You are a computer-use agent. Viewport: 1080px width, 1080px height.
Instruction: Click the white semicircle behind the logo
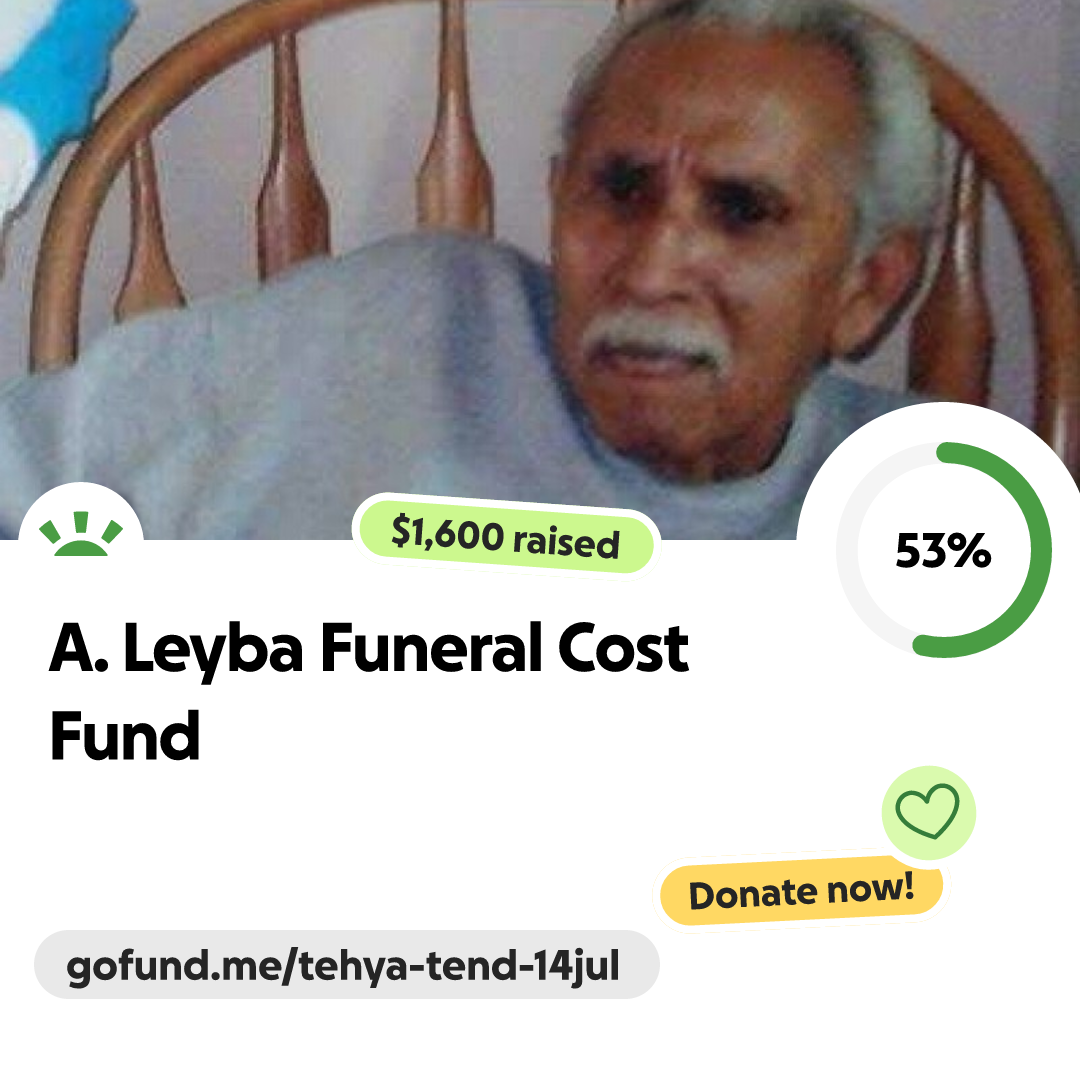[81, 511]
